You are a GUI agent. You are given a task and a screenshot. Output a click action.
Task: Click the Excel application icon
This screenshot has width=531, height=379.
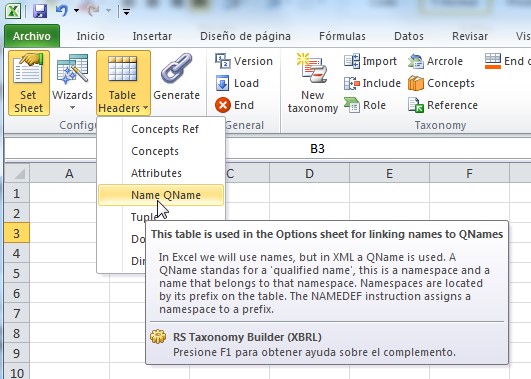(x=13, y=11)
